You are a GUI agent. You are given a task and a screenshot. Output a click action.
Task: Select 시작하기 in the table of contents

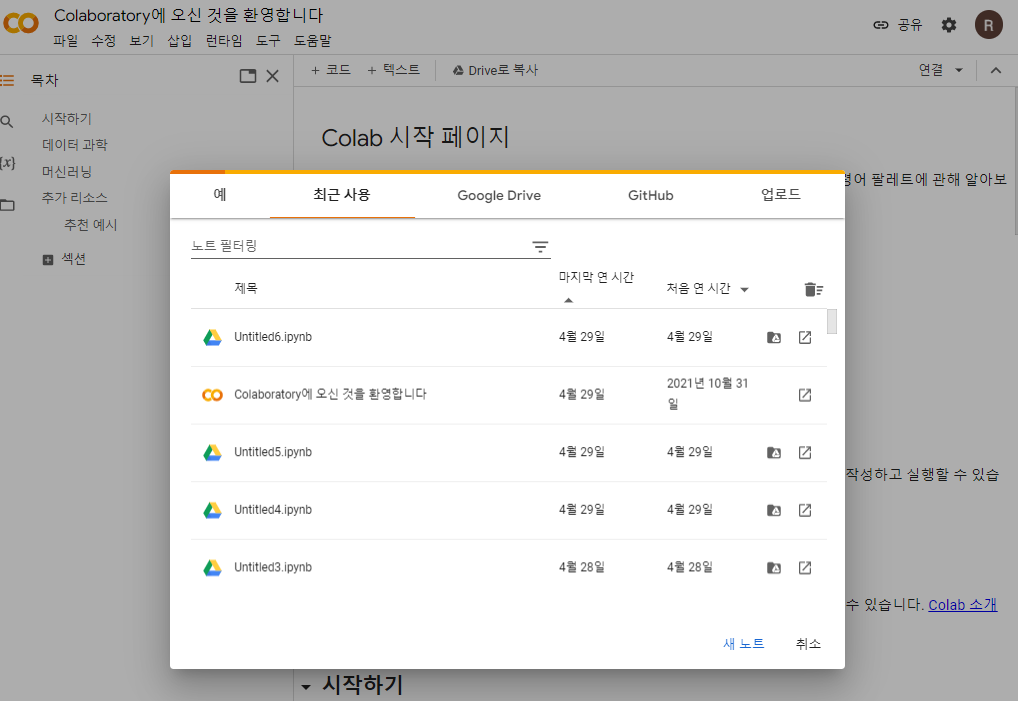tap(67, 119)
